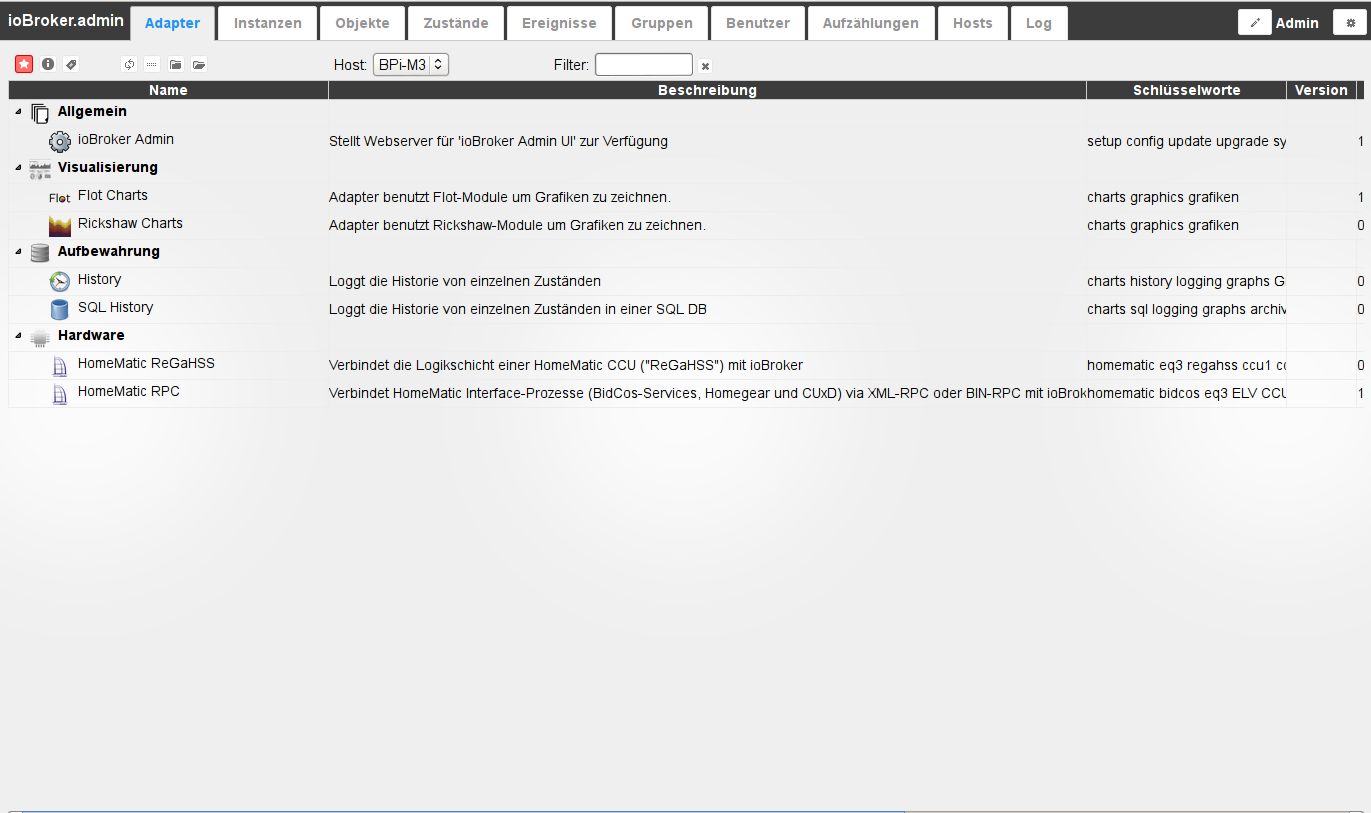
Task: Select the Flot Charts row name
Action: [x=113, y=195]
